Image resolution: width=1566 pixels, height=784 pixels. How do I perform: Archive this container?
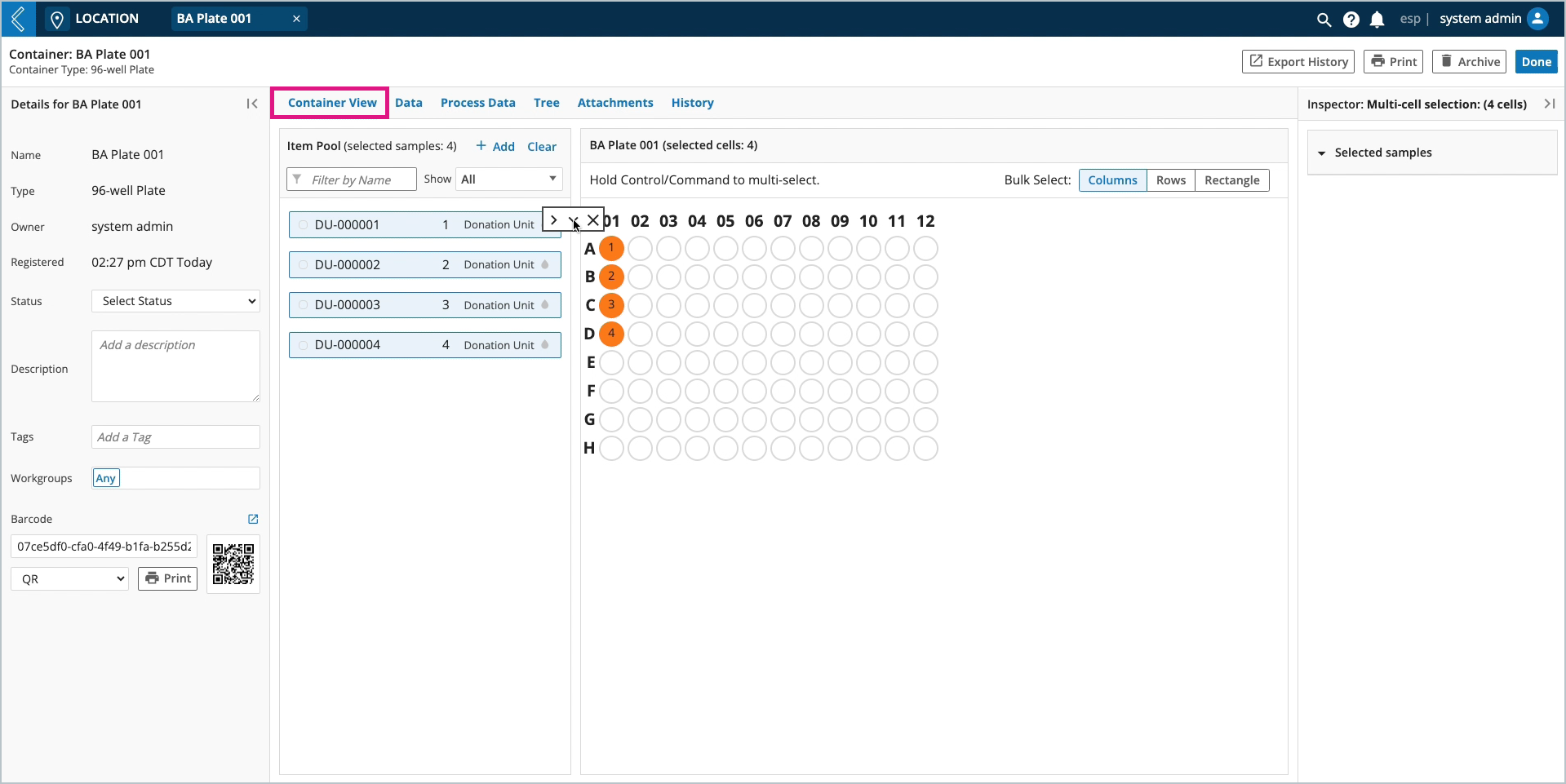tap(1470, 61)
